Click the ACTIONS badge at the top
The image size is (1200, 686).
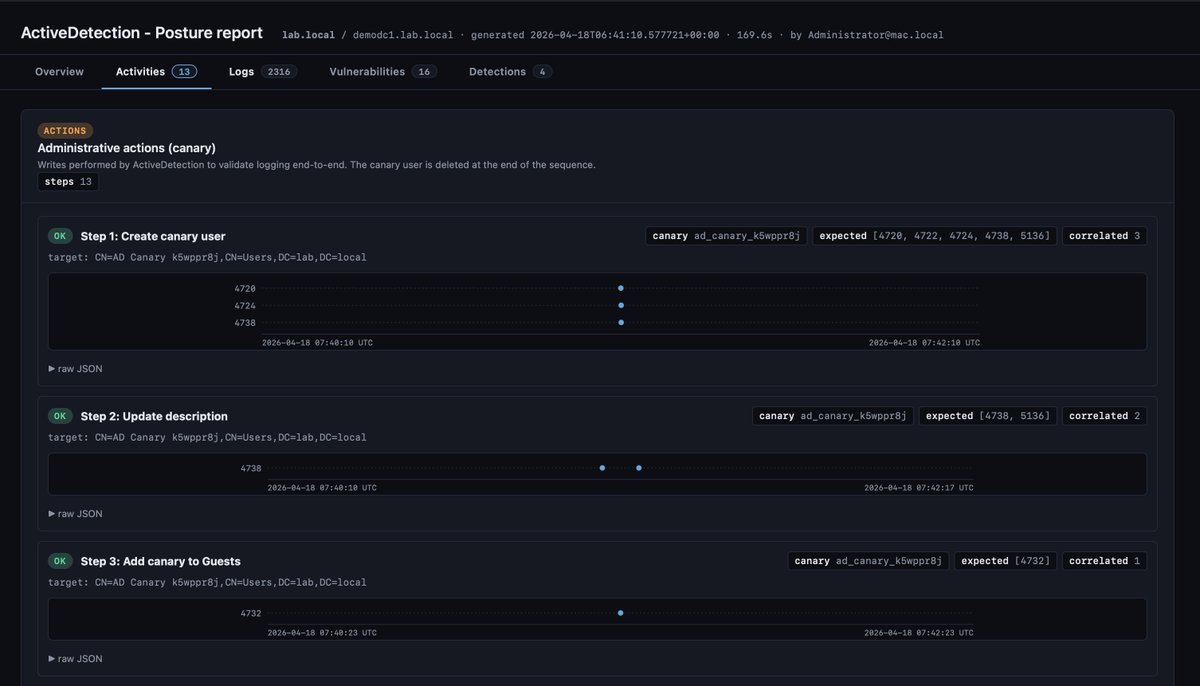(x=64, y=130)
